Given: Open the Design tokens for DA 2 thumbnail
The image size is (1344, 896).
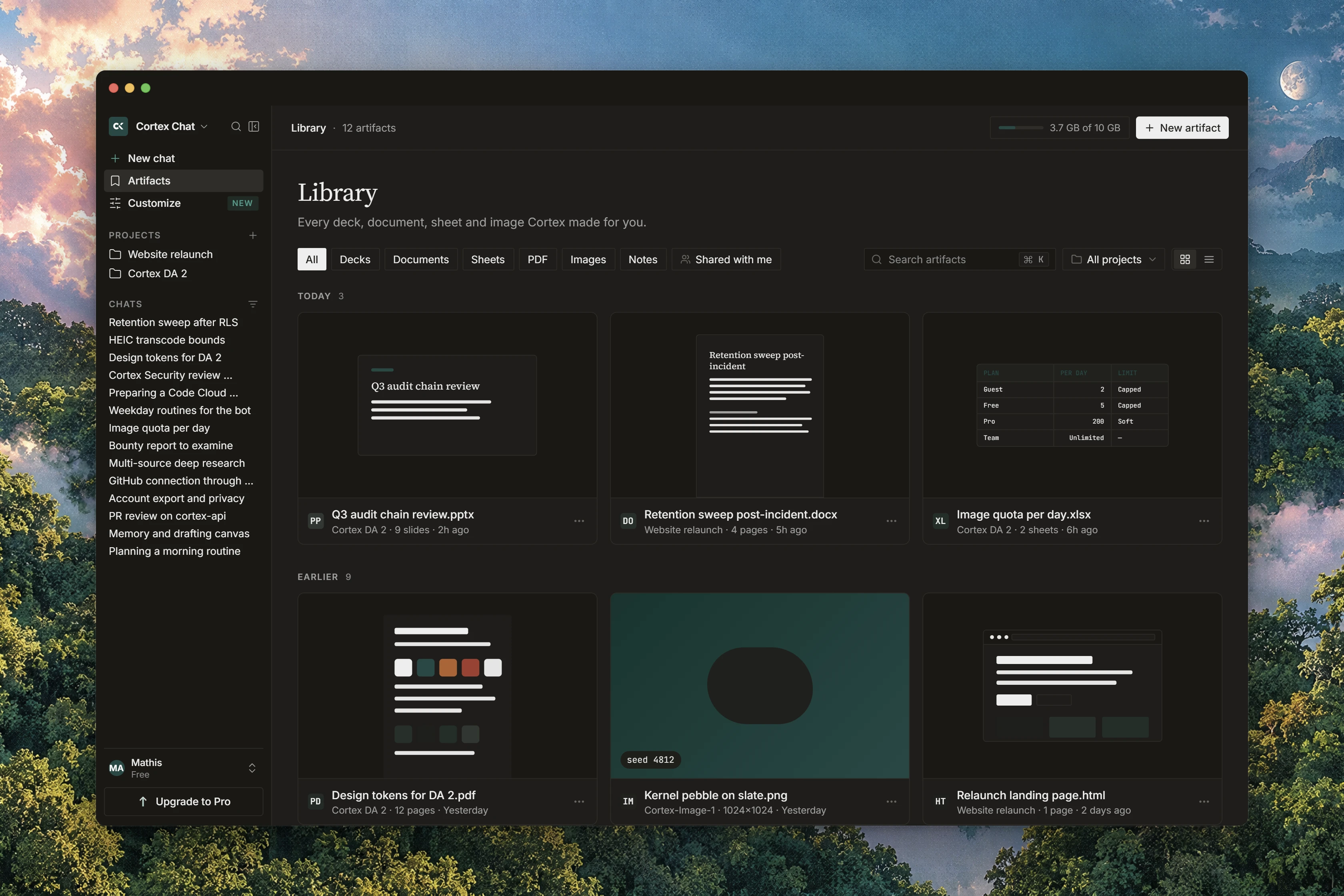Looking at the screenshot, I should [x=448, y=686].
